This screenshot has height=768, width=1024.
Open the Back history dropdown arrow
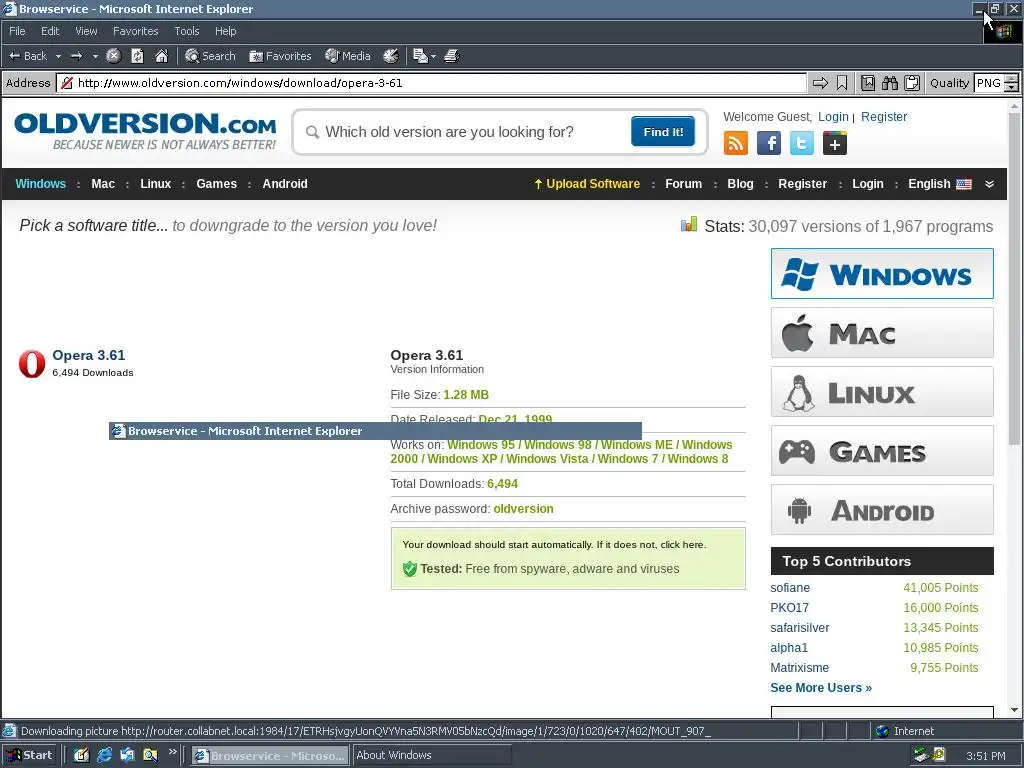[x=58, y=56]
